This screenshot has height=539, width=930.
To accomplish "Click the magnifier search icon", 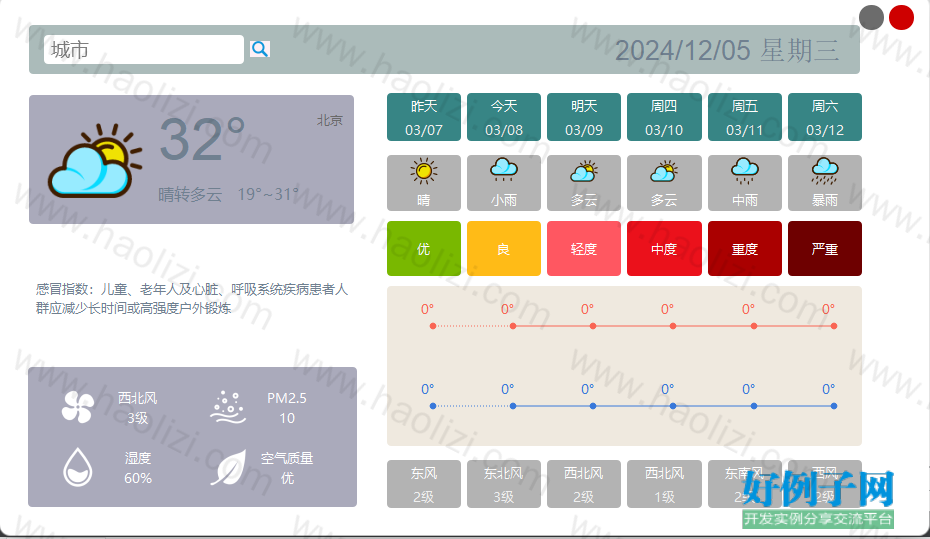I will (x=260, y=49).
